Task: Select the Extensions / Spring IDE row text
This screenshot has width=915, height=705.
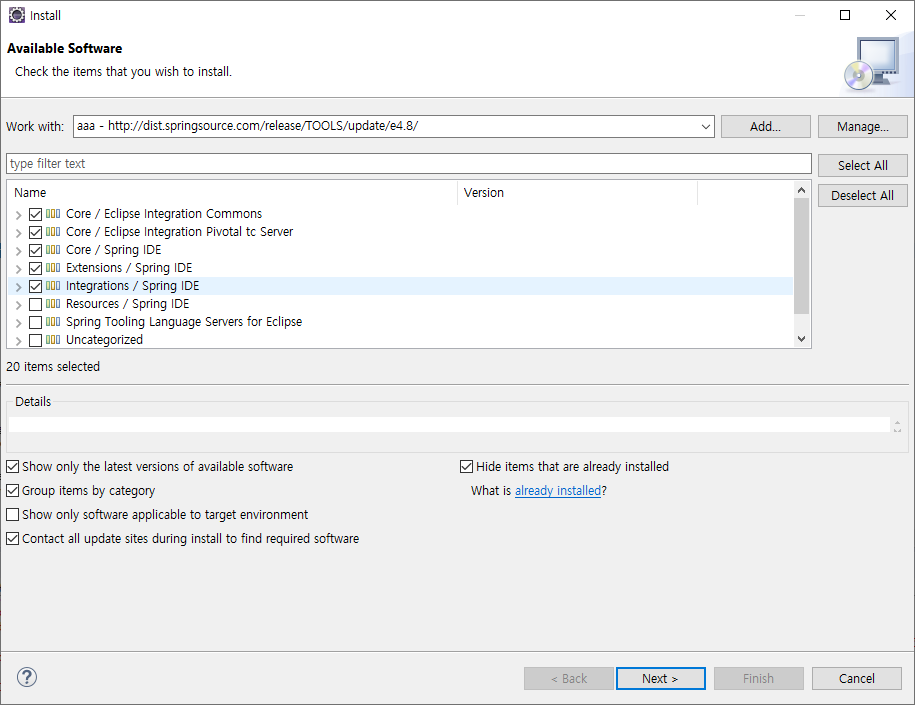Action: (129, 268)
